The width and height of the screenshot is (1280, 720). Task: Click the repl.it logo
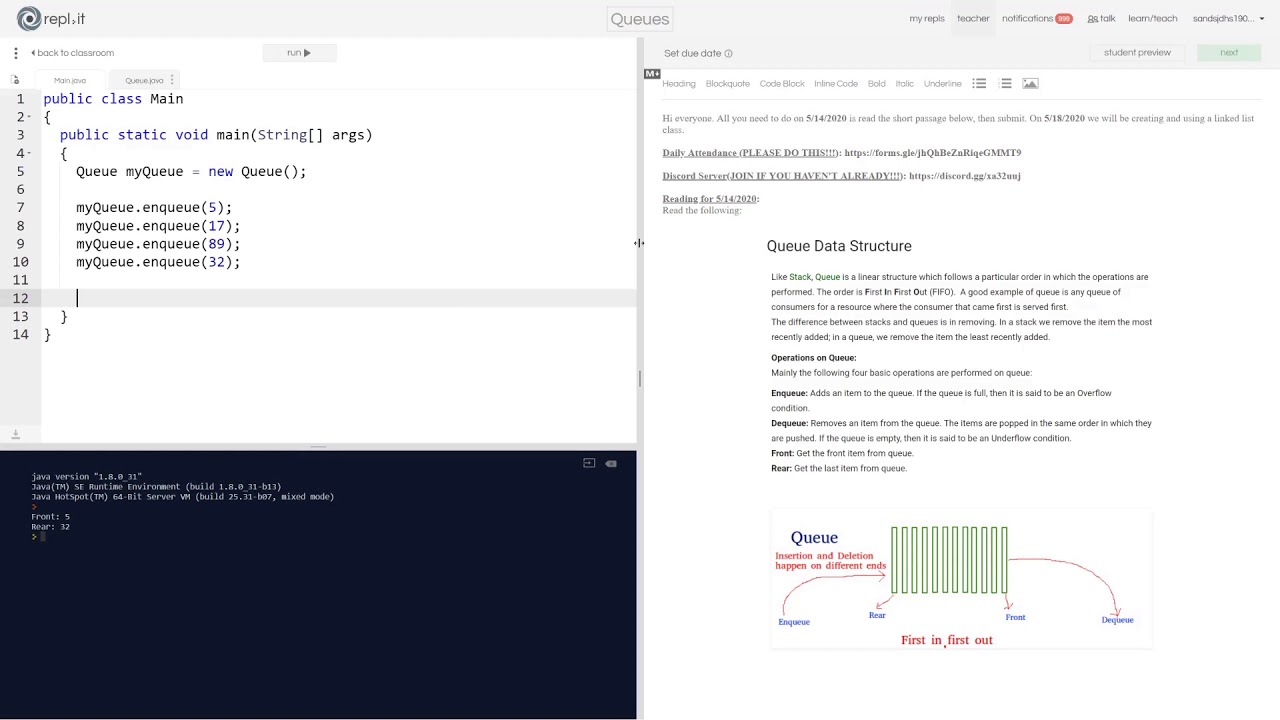coord(50,18)
